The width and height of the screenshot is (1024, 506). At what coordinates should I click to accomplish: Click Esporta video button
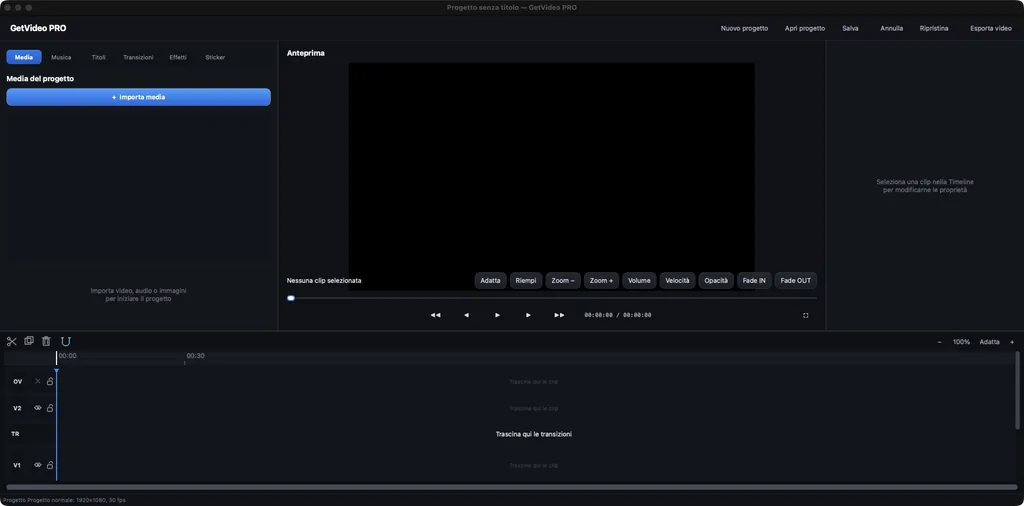coord(991,29)
